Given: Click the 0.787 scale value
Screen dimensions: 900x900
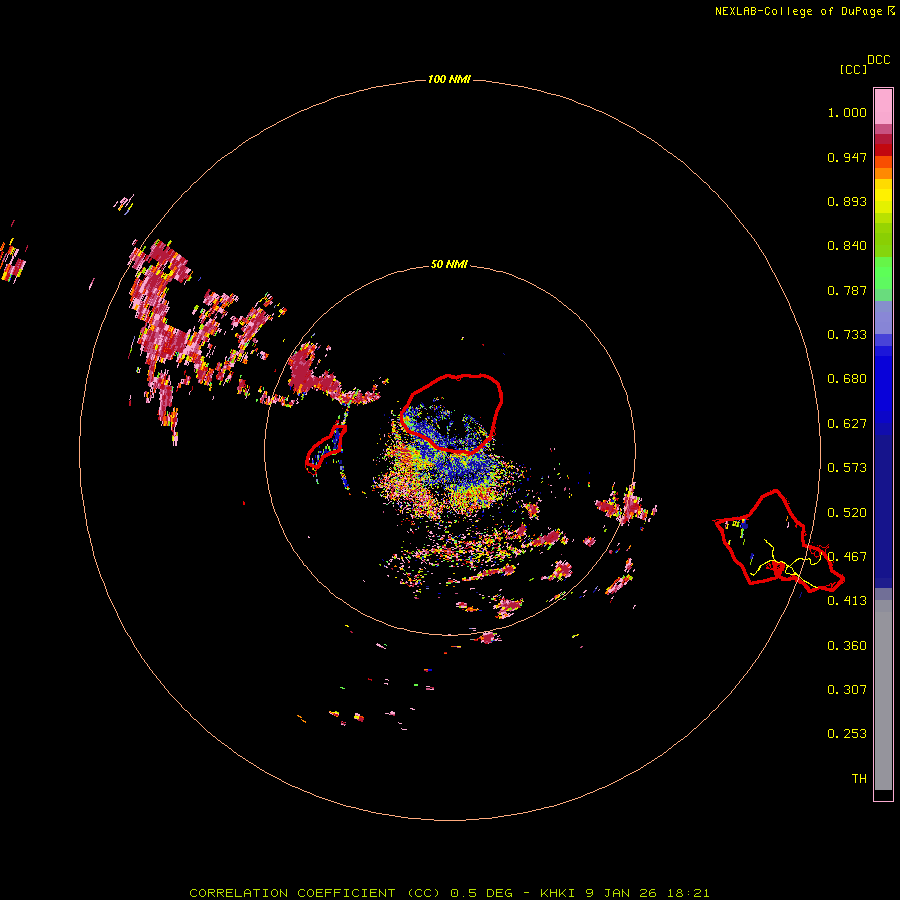Looking at the screenshot, I should (x=847, y=290).
